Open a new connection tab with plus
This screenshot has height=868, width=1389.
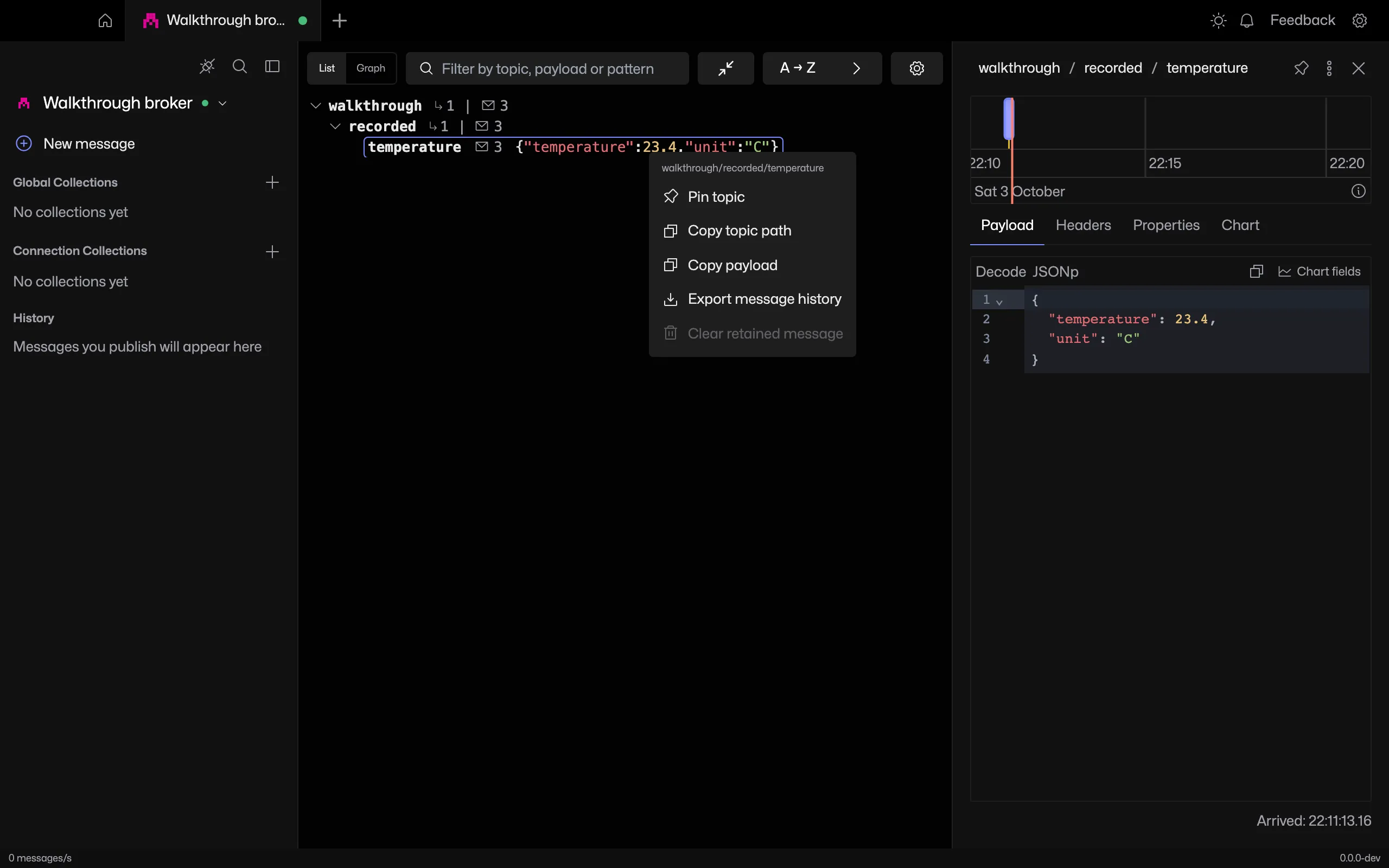(x=340, y=21)
